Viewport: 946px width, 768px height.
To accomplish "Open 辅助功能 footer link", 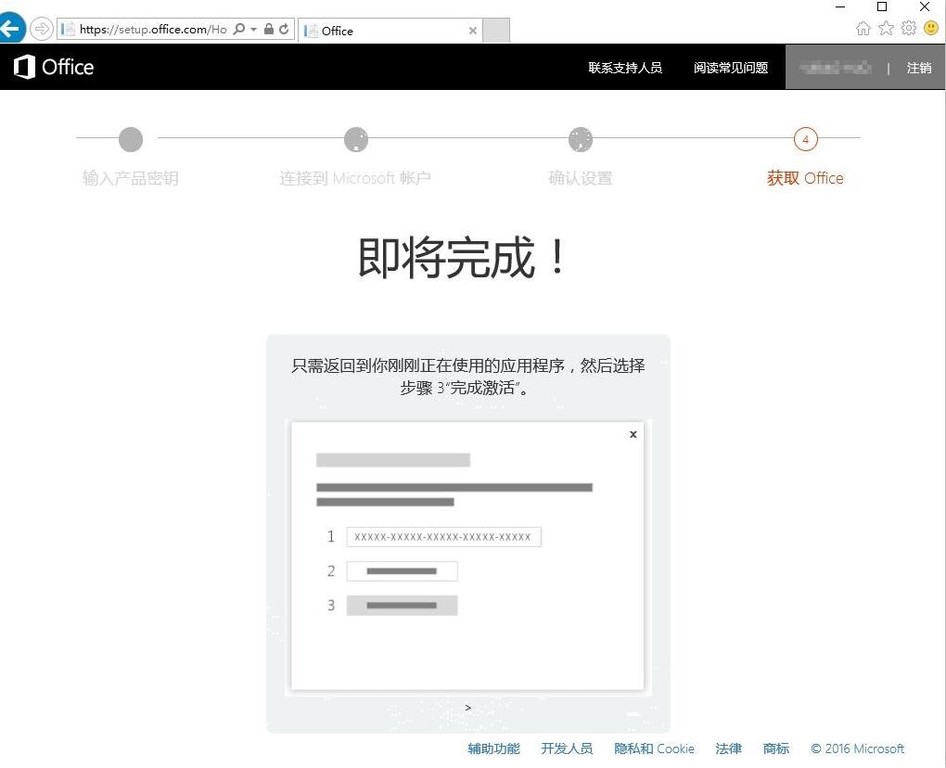I will pos(494,749).
